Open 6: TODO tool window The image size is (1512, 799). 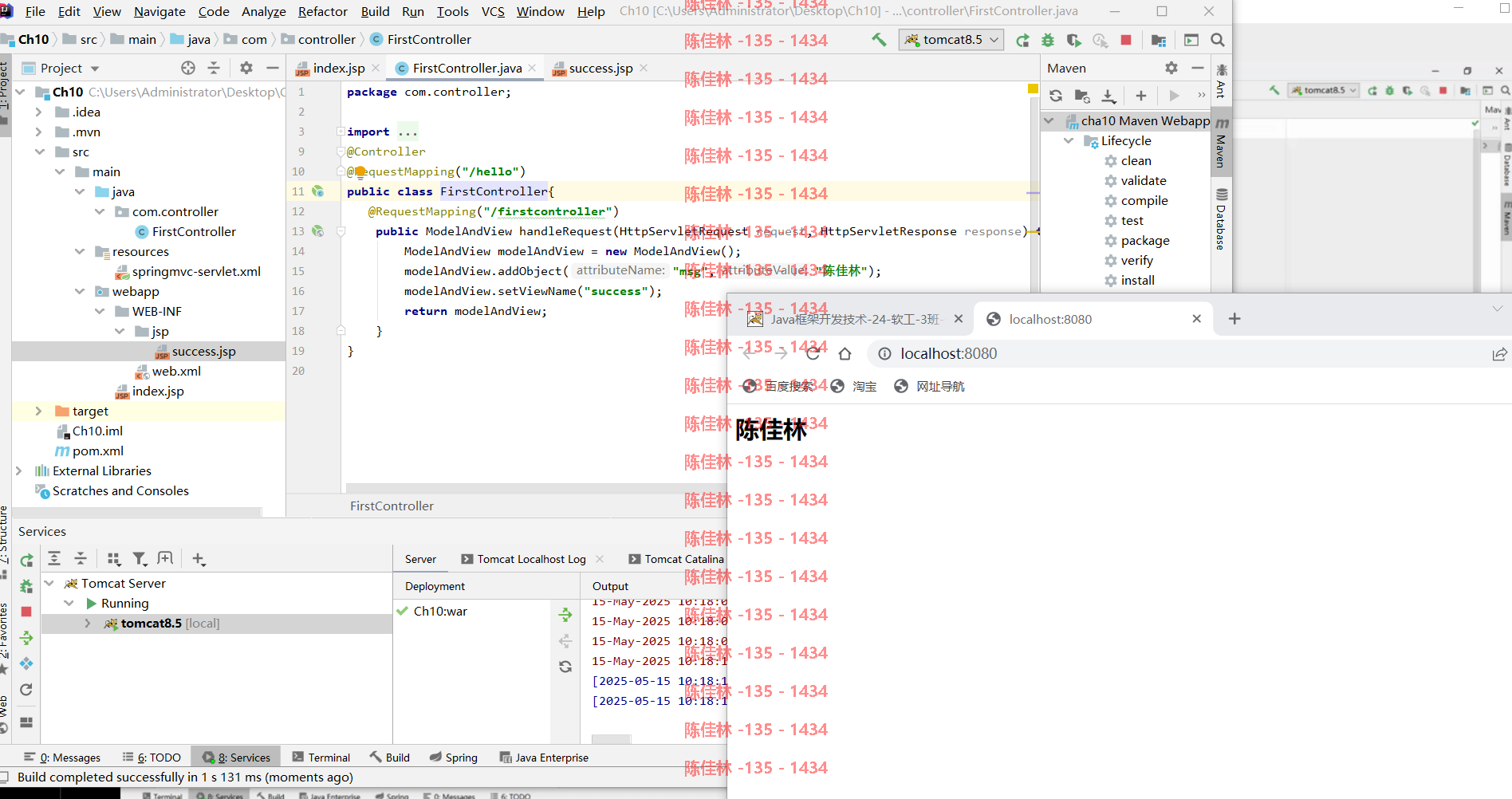tap(152, 758)
